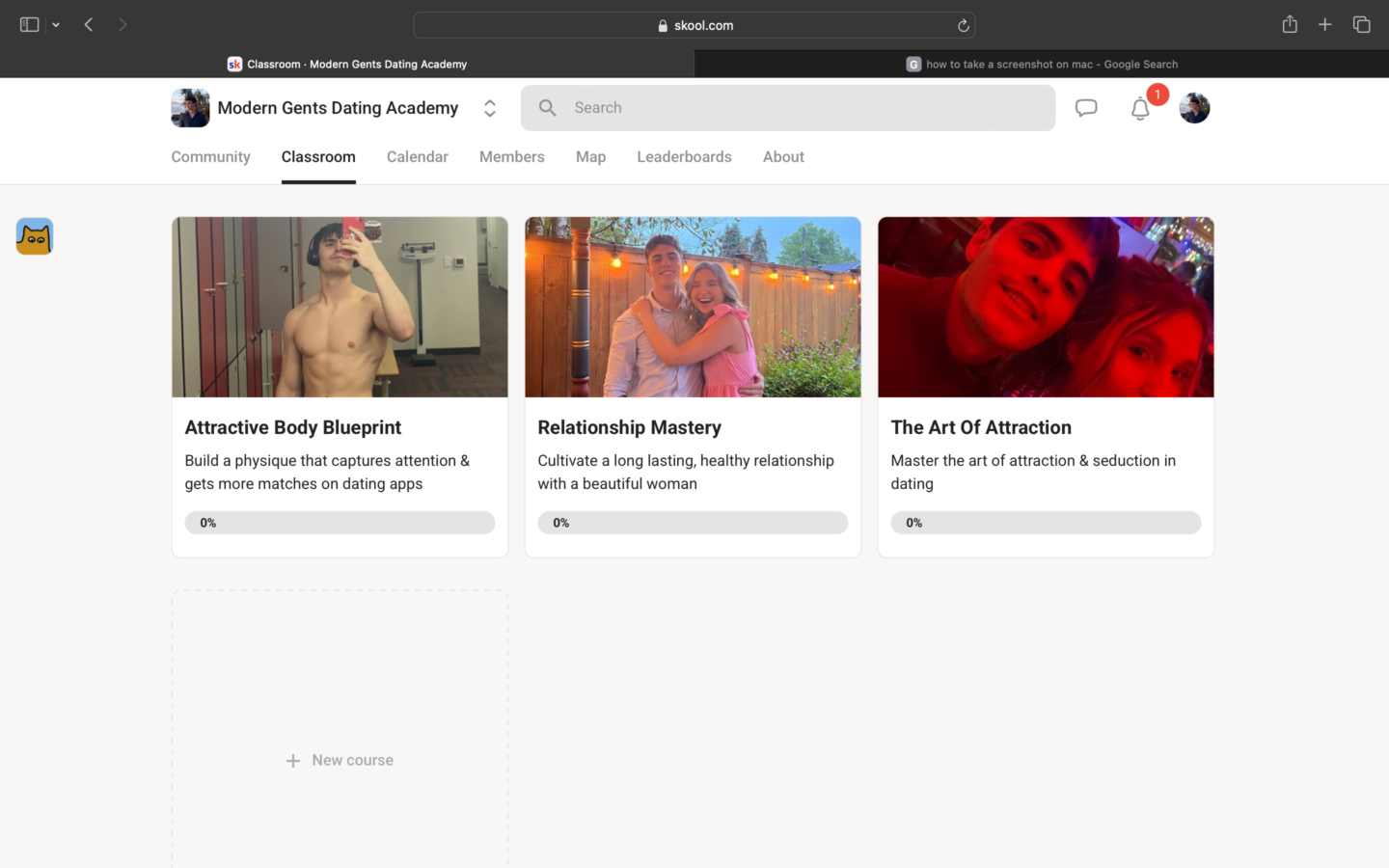Reload the page using refresh icon

[x=963, y=26]
